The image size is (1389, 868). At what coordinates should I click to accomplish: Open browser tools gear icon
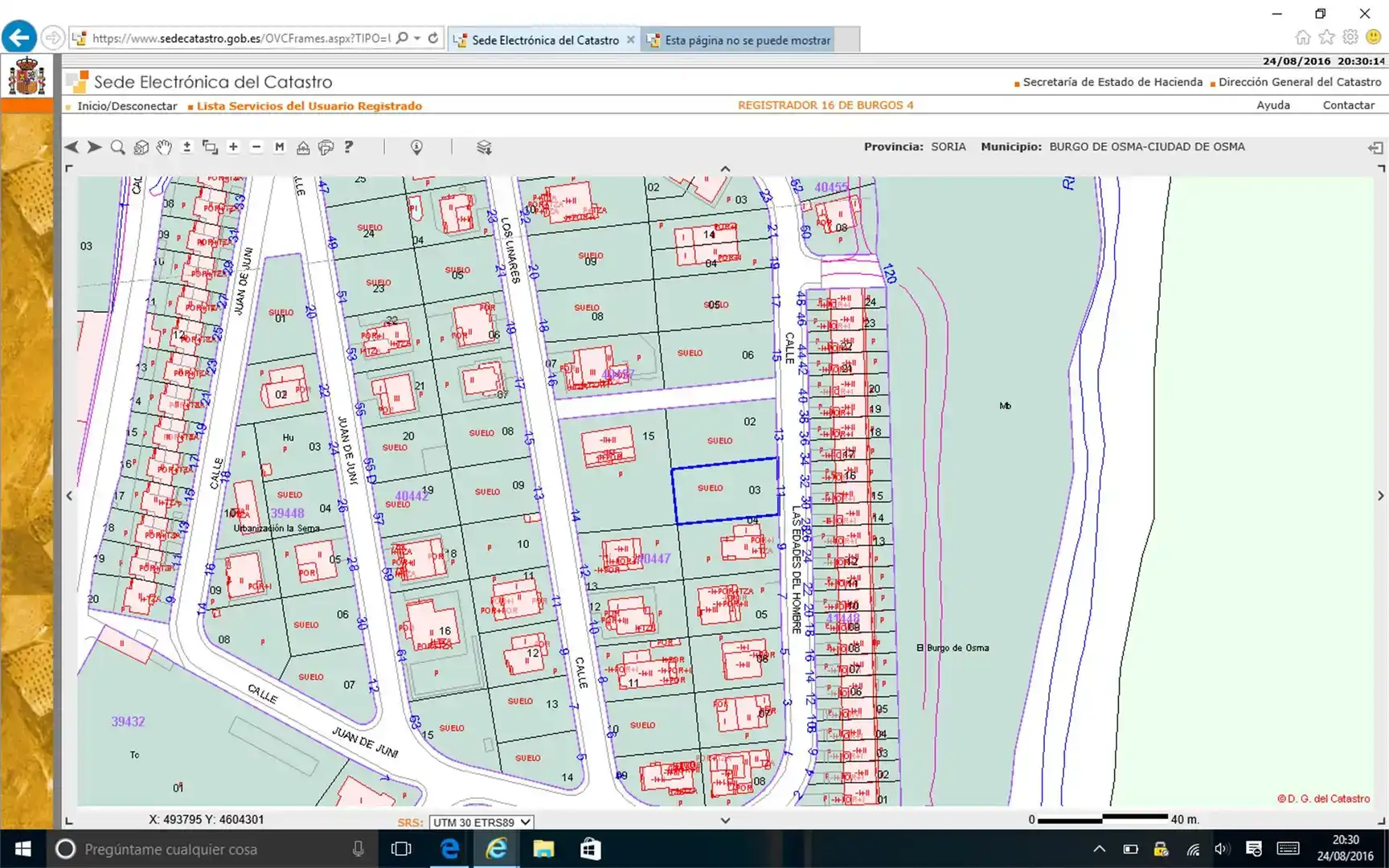click(x=1350, y=37)
